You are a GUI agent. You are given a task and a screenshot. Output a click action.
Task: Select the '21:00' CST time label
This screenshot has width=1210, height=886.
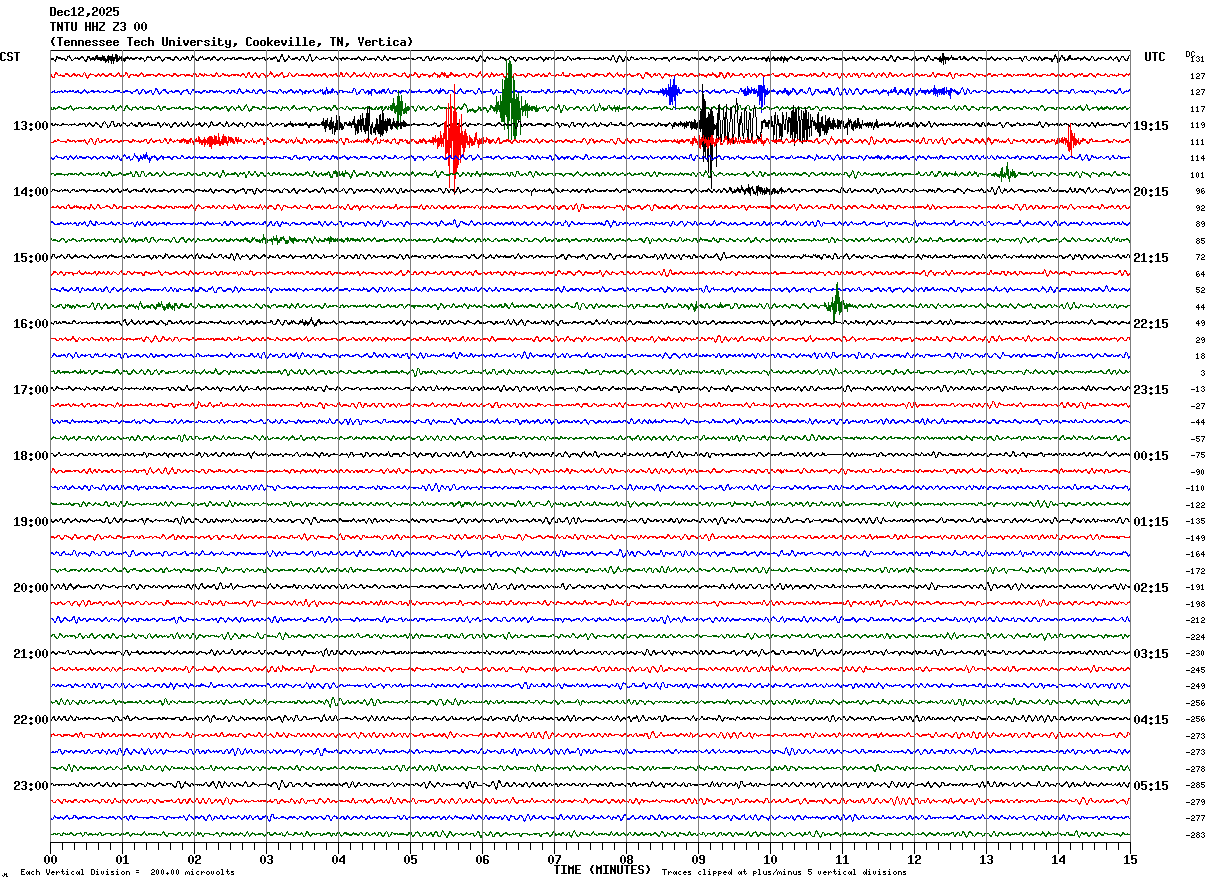pyautogui.click(x=31, y=654)
